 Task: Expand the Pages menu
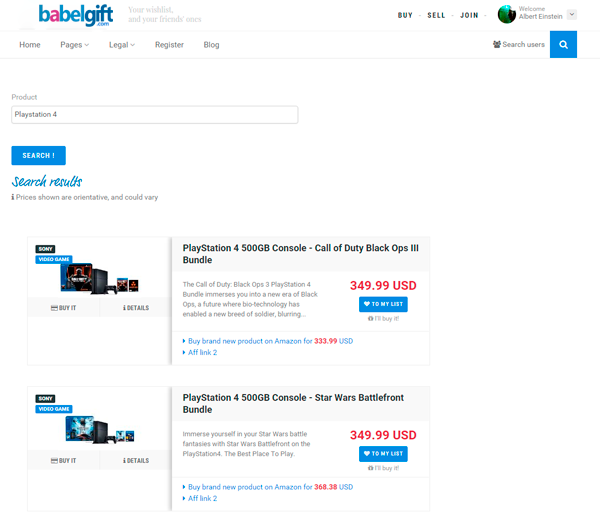tap(75, 45)
